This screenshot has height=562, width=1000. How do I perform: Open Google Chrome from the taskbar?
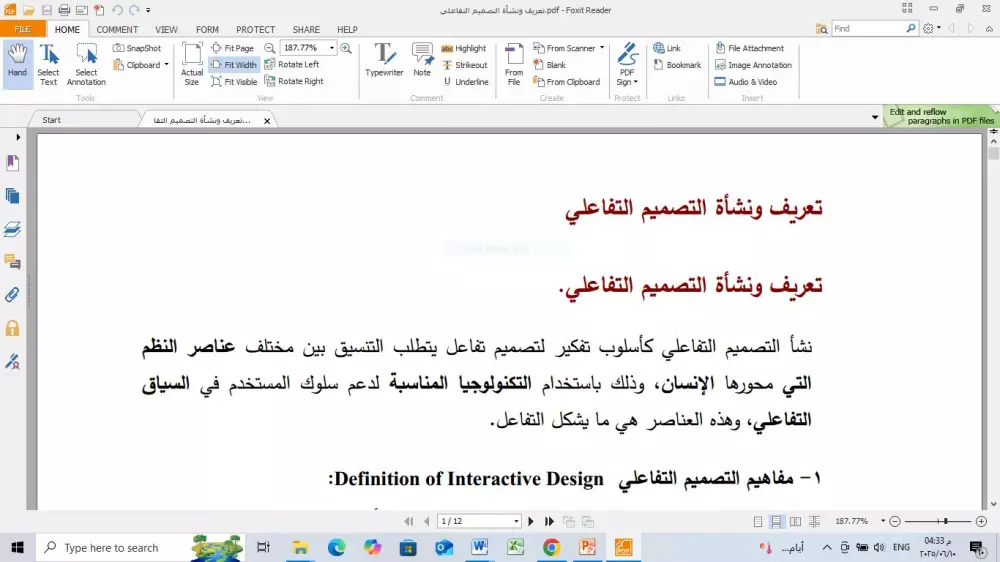point(552,547)
